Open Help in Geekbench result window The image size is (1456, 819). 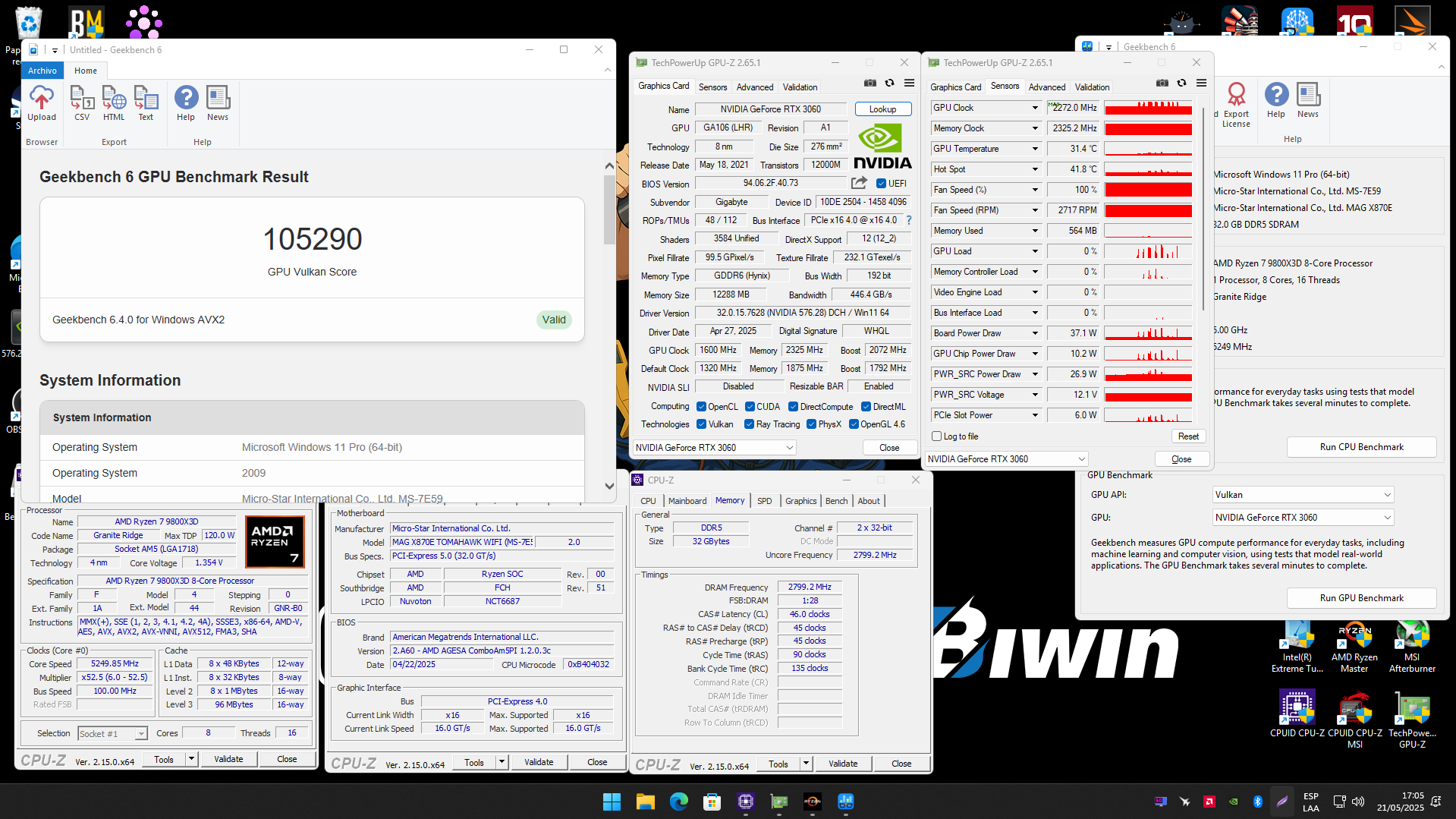click(x=186, y=103)
